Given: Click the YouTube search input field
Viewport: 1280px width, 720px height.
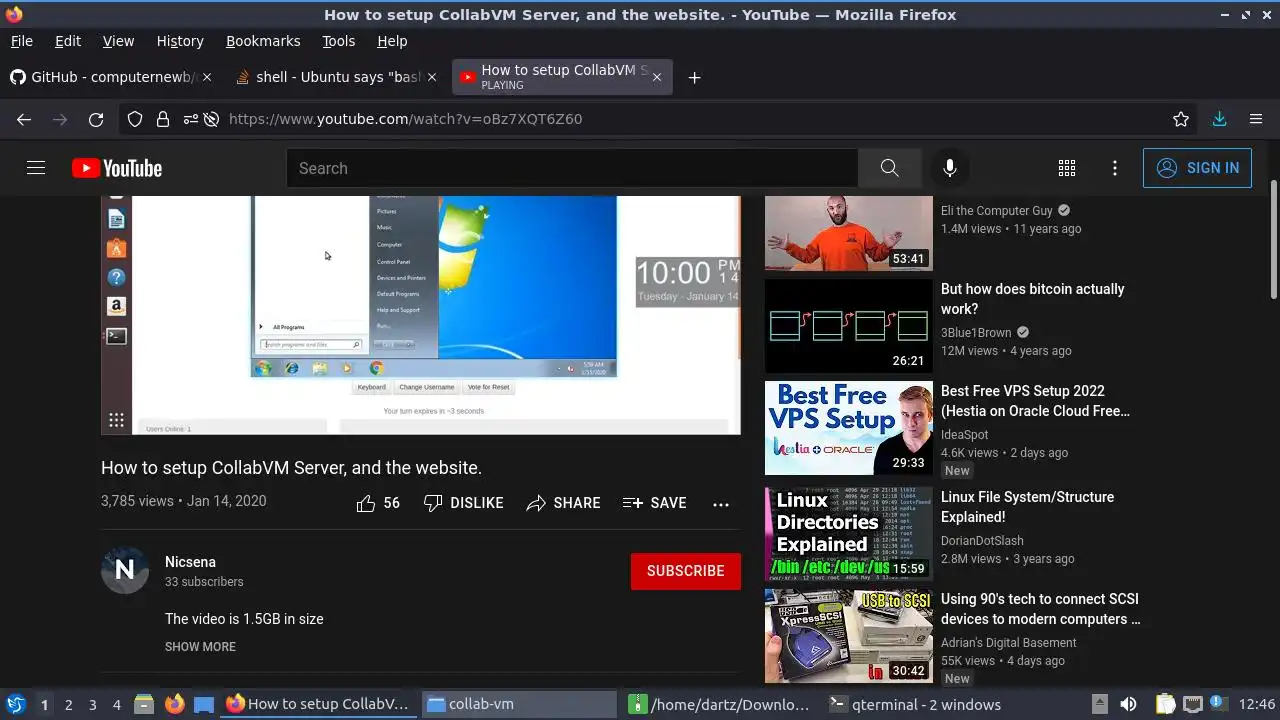Looking at the screenshot, I should tap(572, 168).
